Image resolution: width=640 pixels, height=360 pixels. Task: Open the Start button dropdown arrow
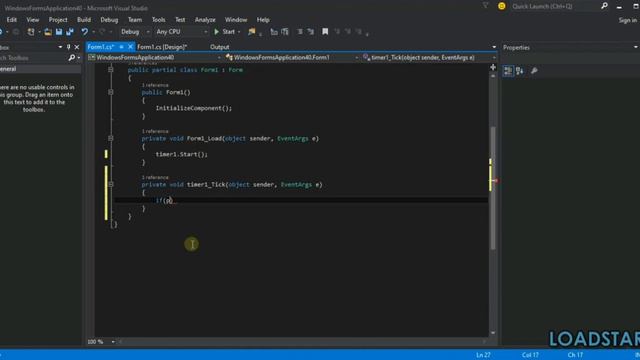click(239, 32)
